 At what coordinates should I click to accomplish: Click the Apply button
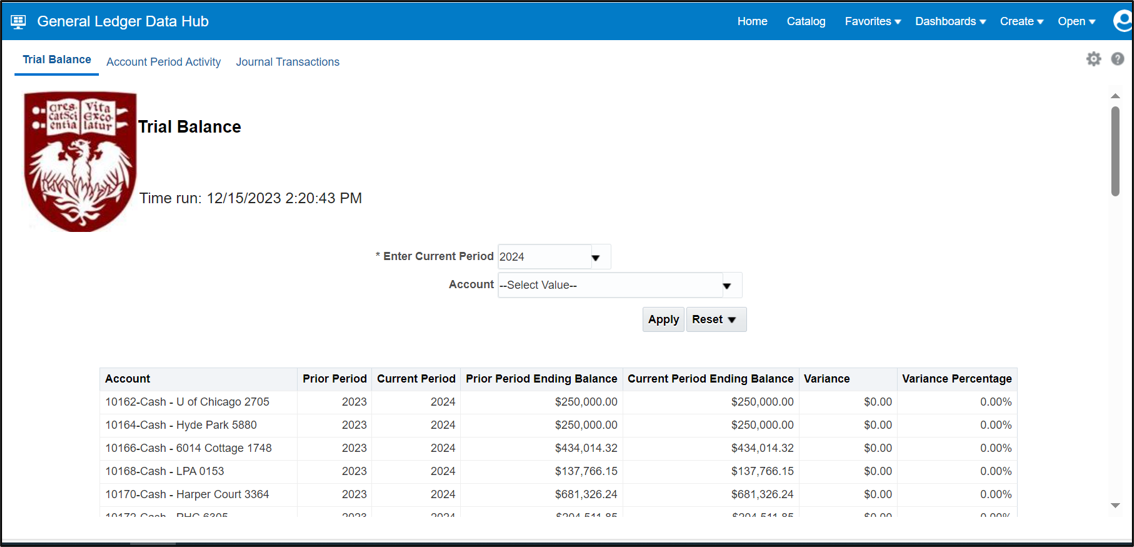pyautogui.click(x=663, y=319)
